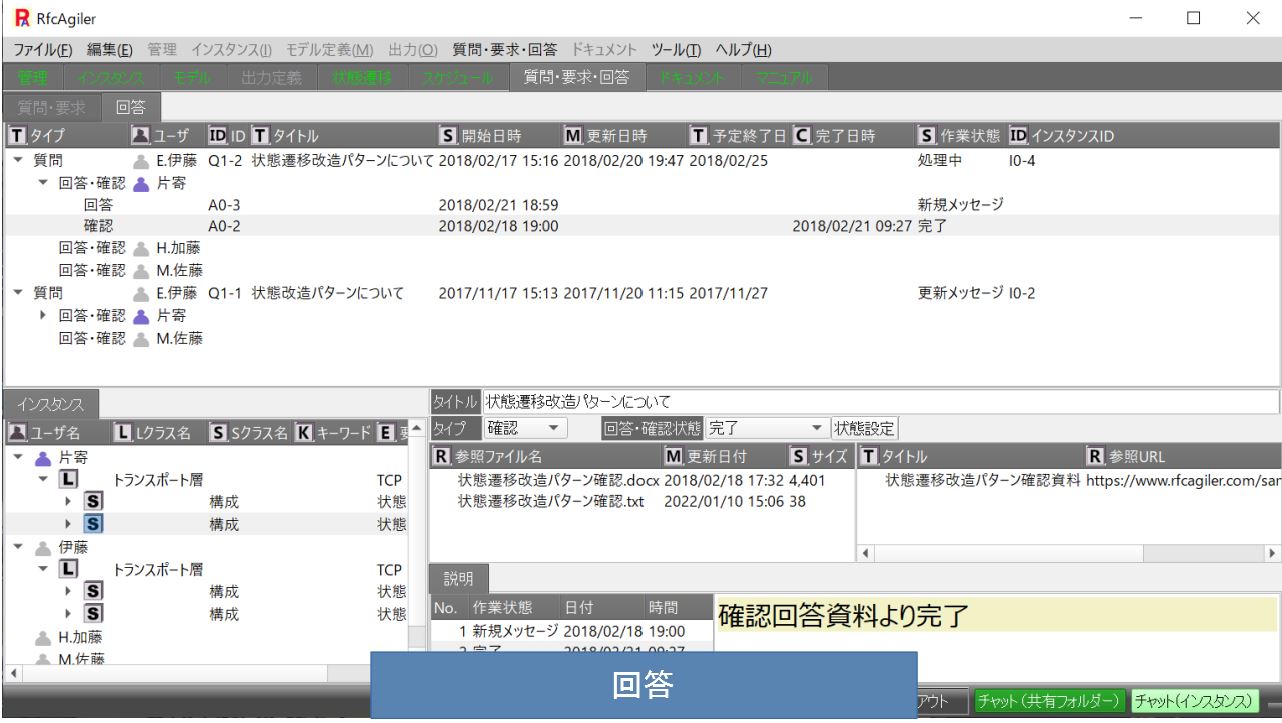Select file 状態遷移改造パターン確認.txt

click(644, 501)
